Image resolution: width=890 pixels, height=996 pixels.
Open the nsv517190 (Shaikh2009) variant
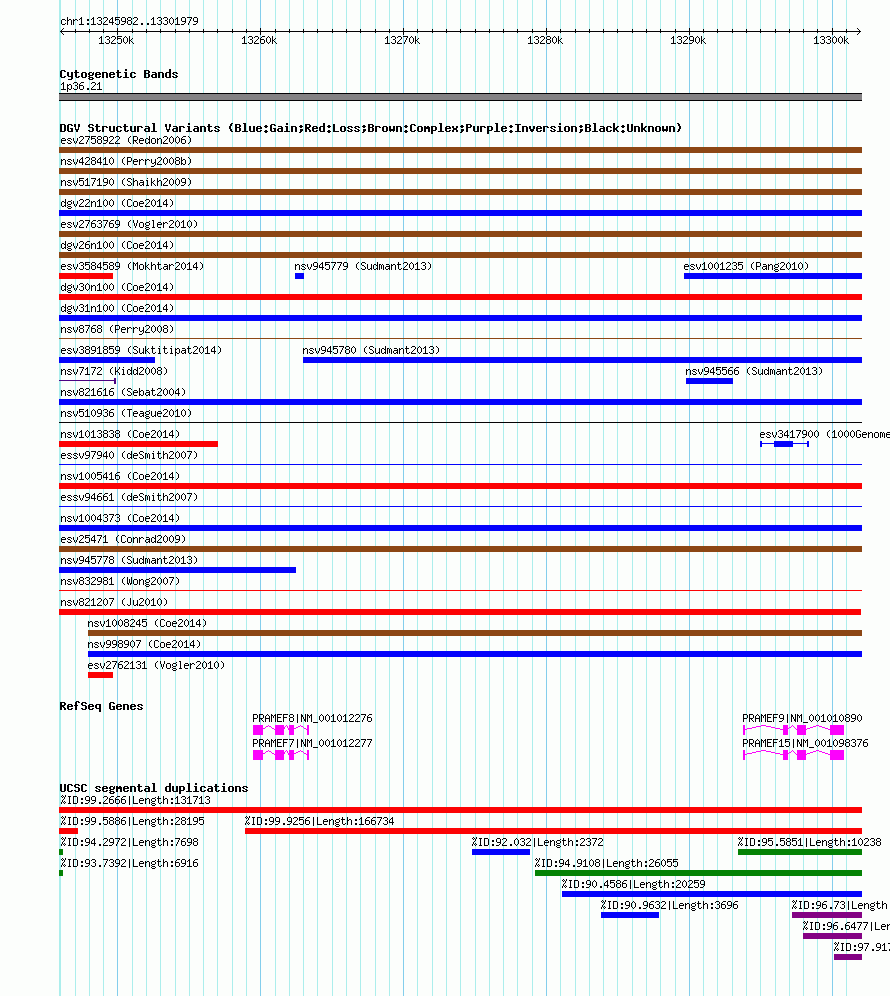126,182
